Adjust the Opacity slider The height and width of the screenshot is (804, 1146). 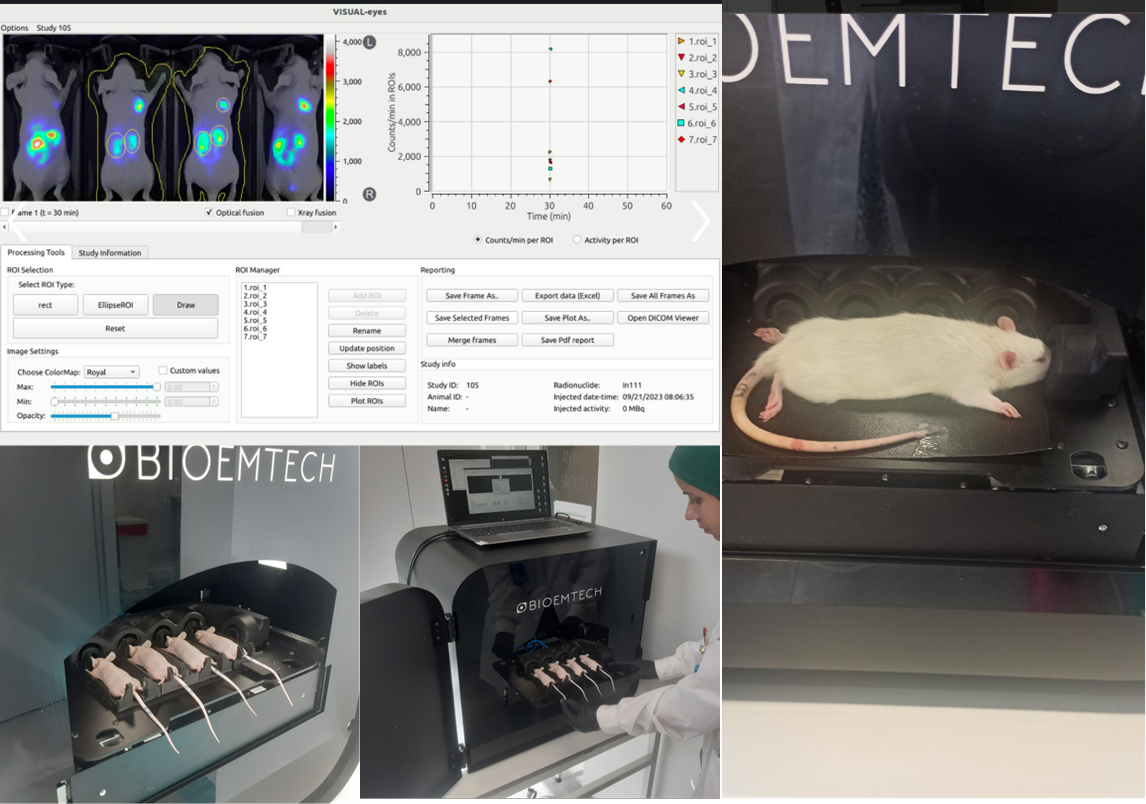116,416
